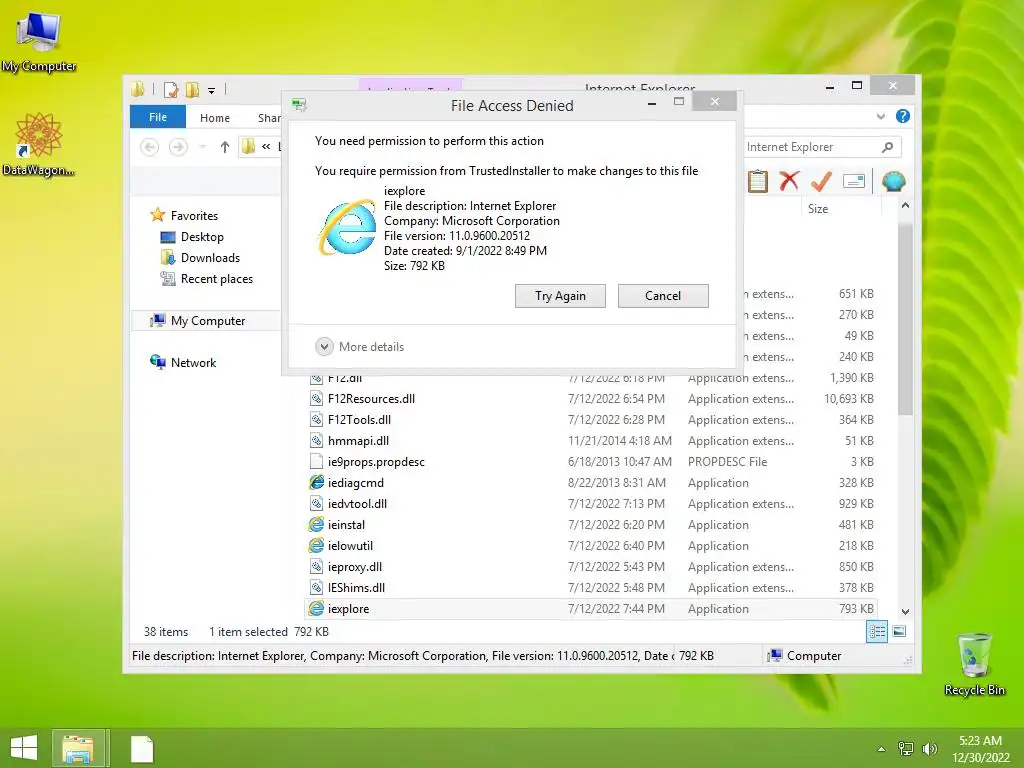Open Explorer help question mark icon

click(x=903, y=116)
